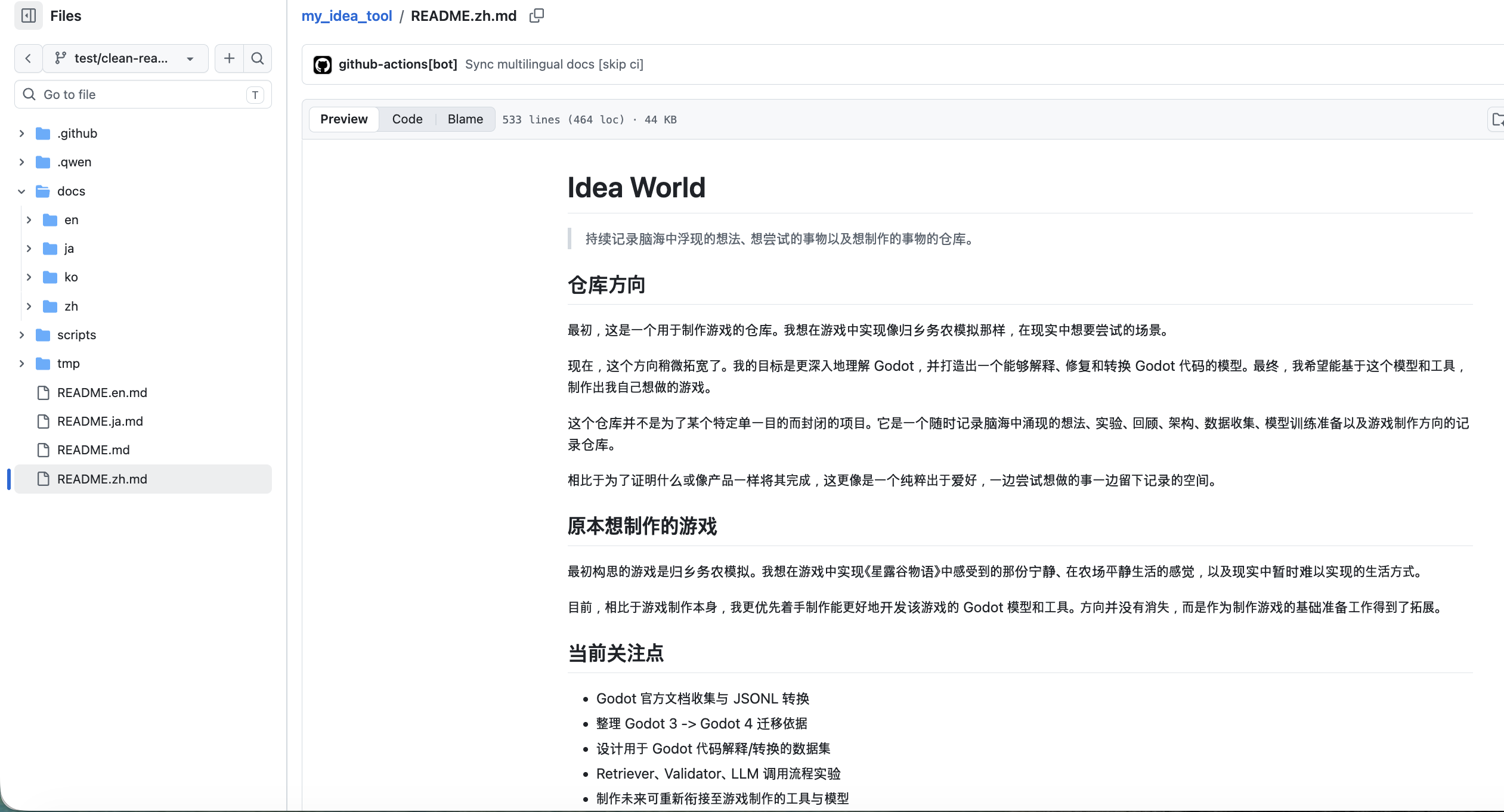This screenshot has width=1504, height=812.
Task: Click the Files panel title
Action: [x=66, y=16]
